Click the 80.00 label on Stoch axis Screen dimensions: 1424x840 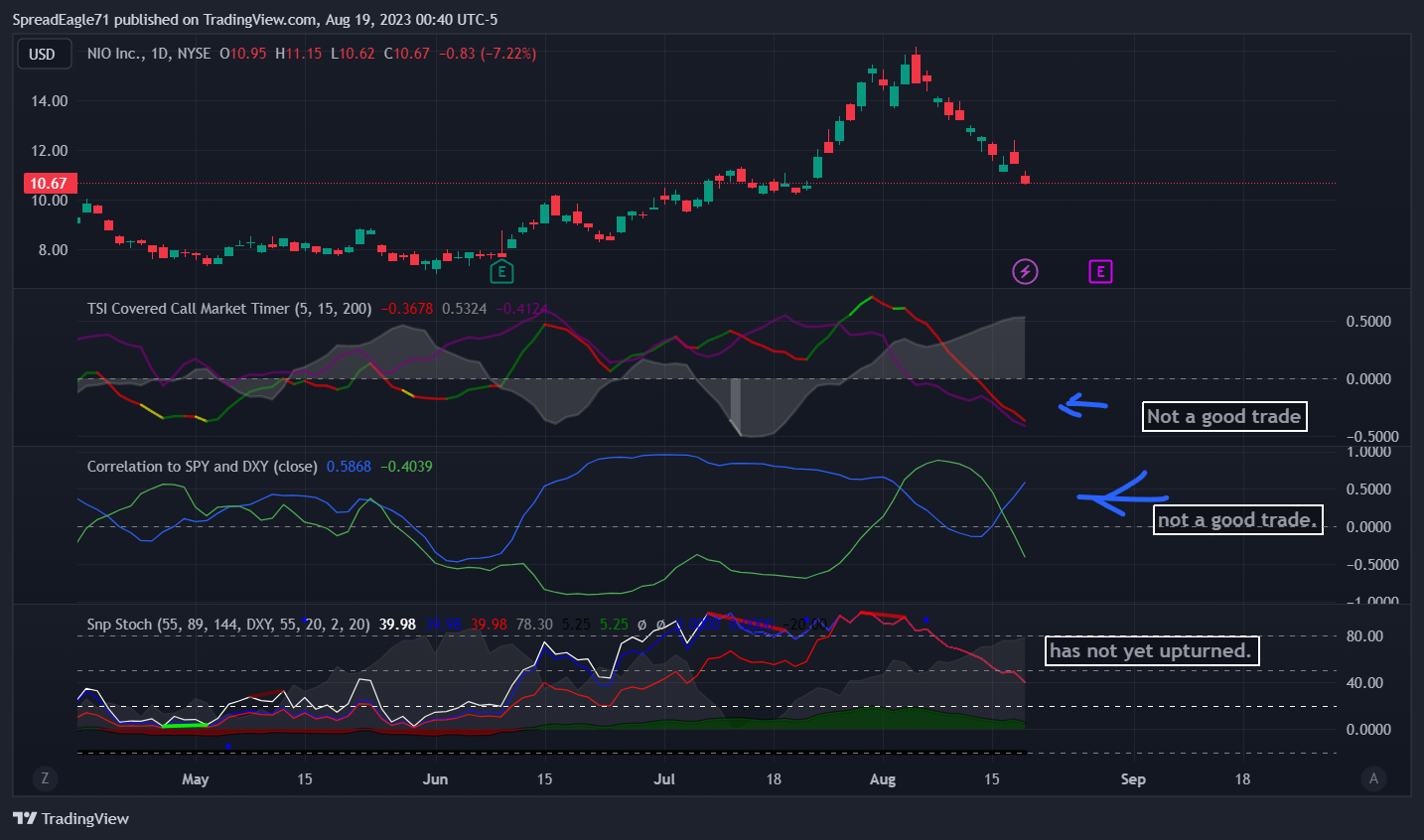1364,636
